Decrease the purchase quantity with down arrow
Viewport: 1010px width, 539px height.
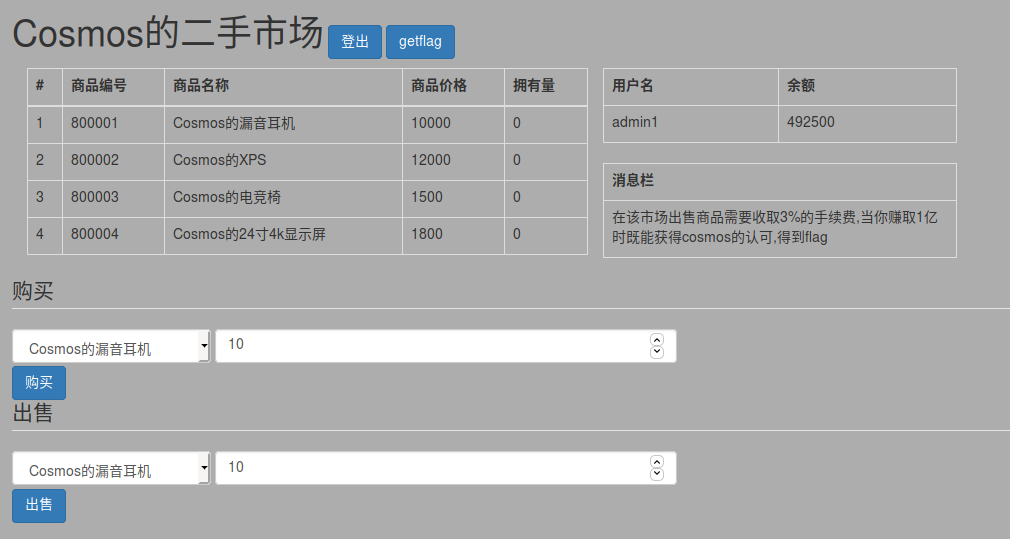click(657, 352)
